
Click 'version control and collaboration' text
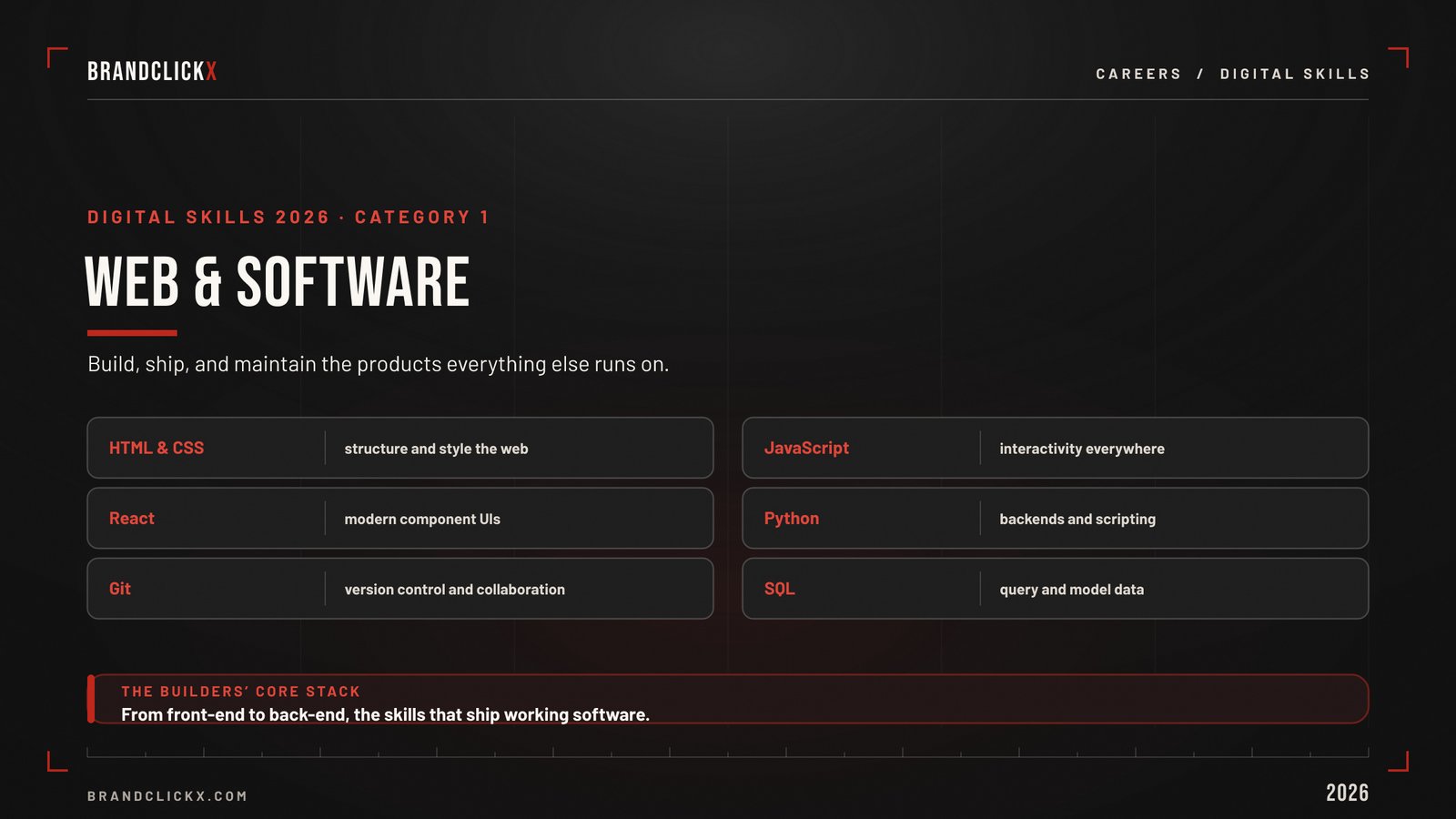pos(454,590)
